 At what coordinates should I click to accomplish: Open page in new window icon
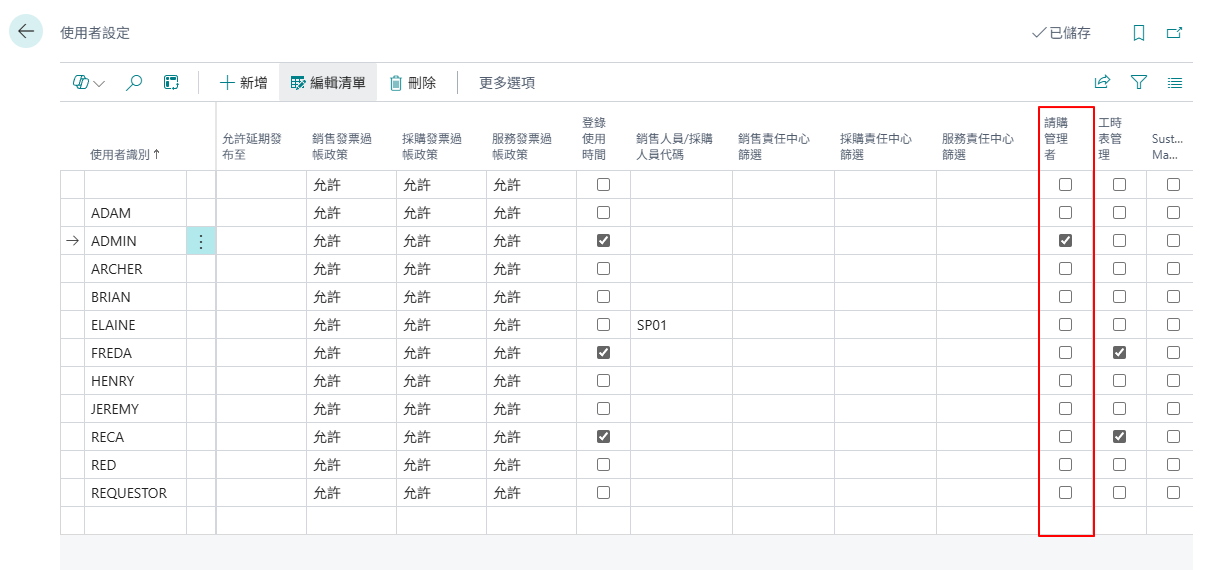(1175, 33)
